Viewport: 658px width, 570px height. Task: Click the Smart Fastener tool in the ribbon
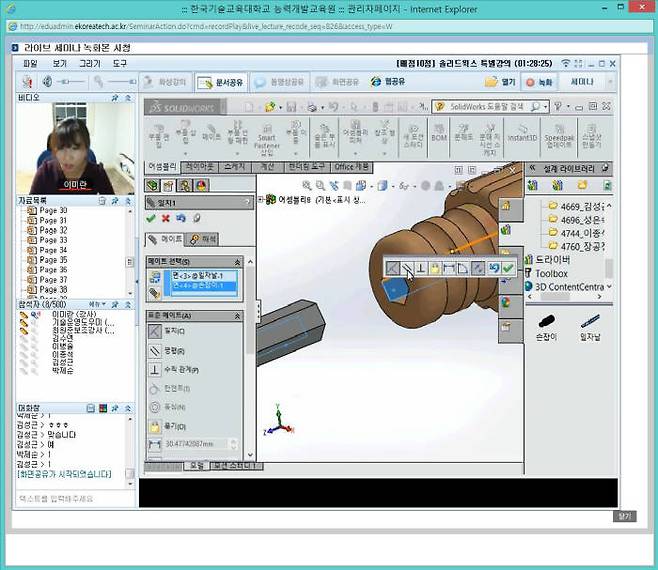(x=266, y=139)
